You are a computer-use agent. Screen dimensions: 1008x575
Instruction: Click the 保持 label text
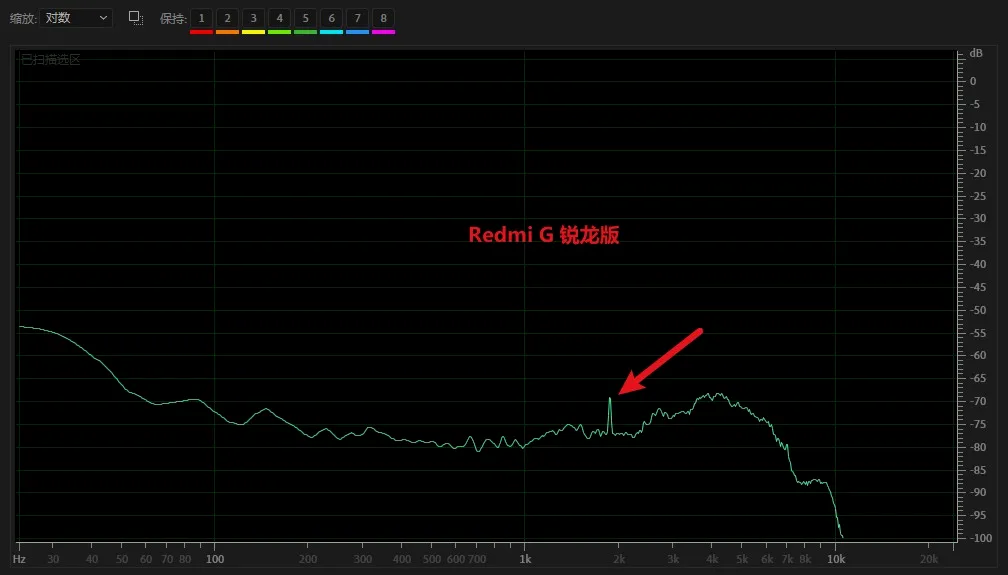(x=173, y=19)
